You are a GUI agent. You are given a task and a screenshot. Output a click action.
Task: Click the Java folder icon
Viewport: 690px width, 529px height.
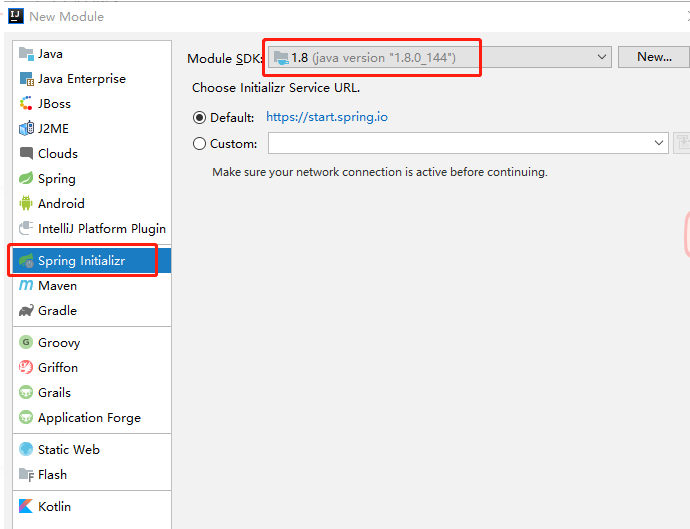pos(26,54)
